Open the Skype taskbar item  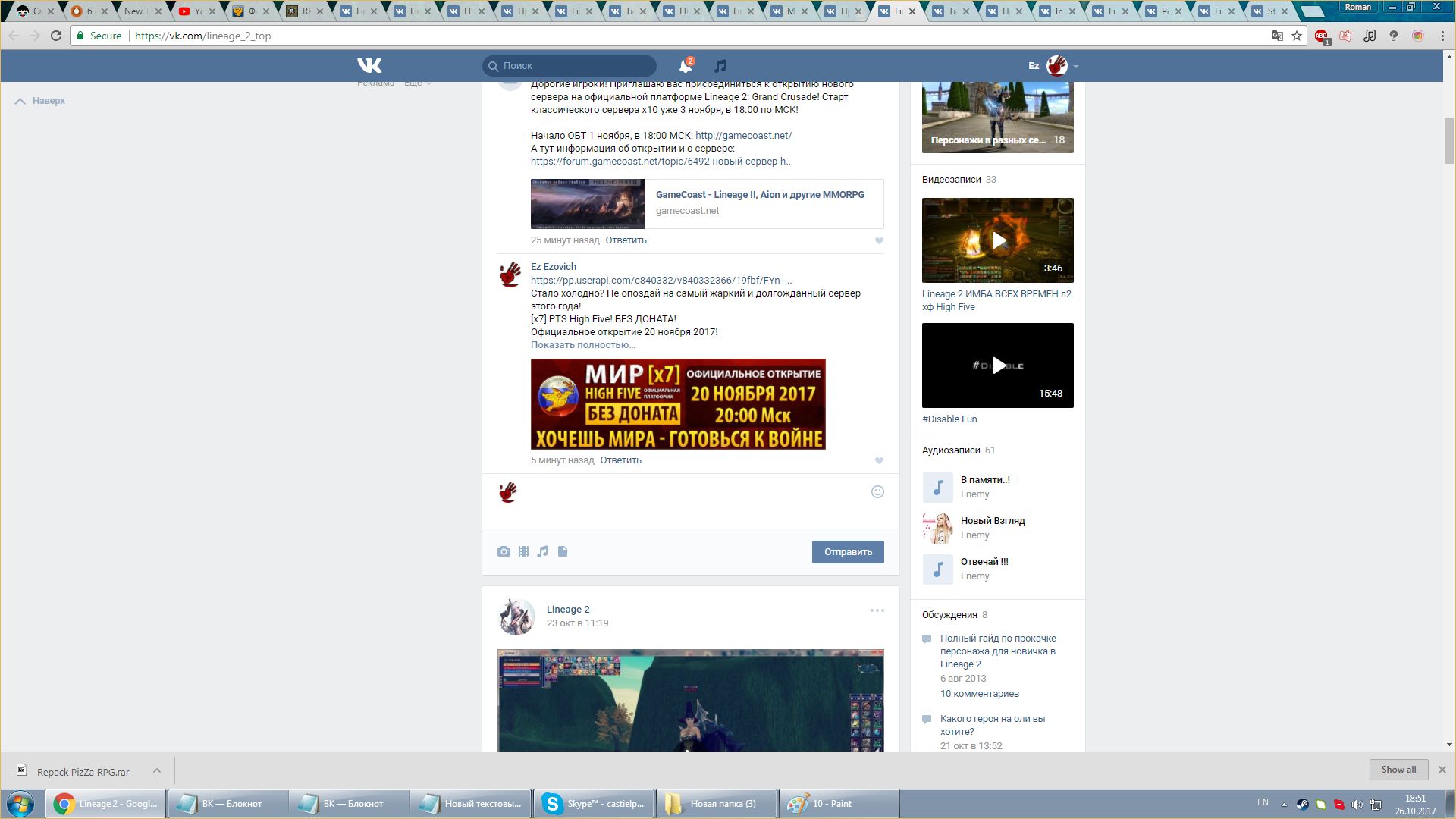pos(593,803)
